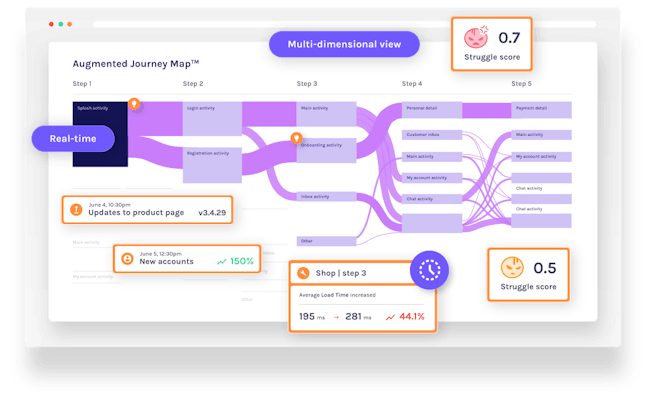Select the Payment detail node
Viewport: 652px width, 403px height.
pyautogui.click(x=541, y=110)
